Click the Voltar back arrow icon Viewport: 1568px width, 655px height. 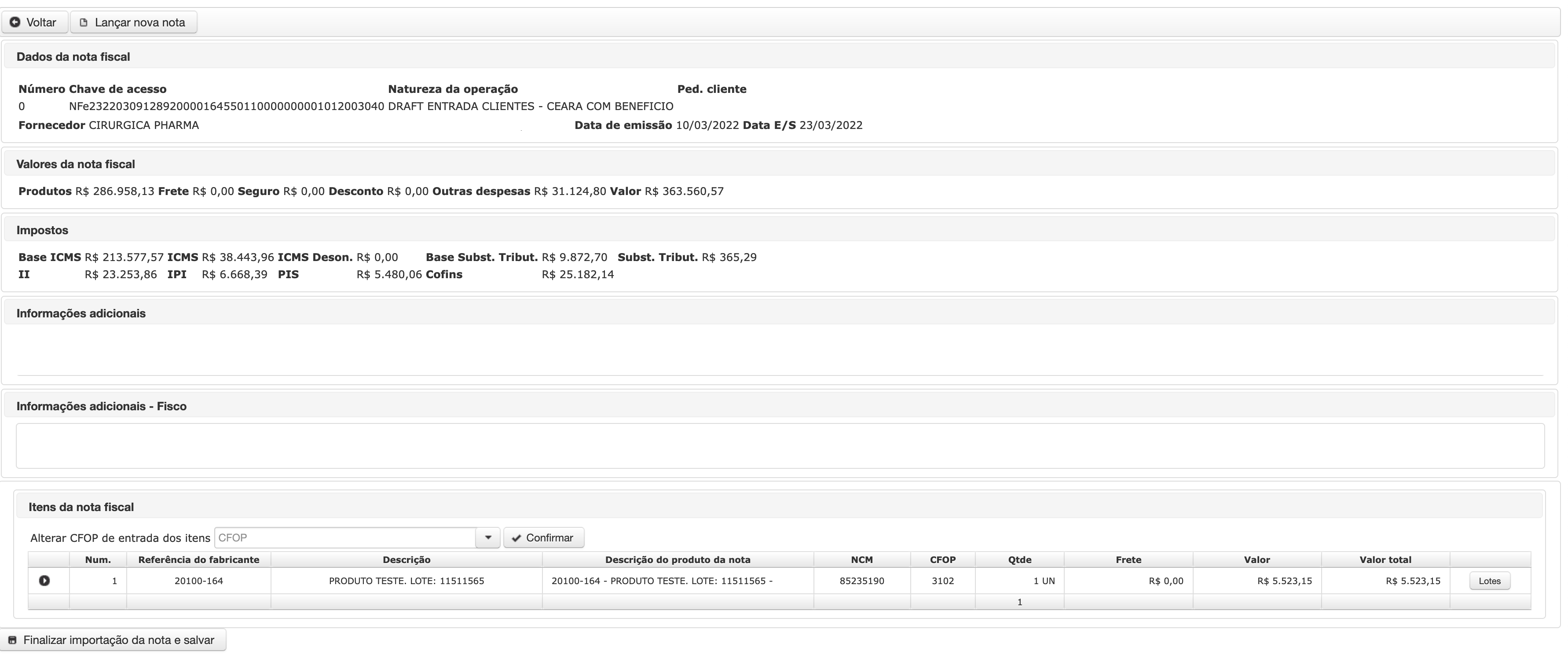(x=15, y=22)
